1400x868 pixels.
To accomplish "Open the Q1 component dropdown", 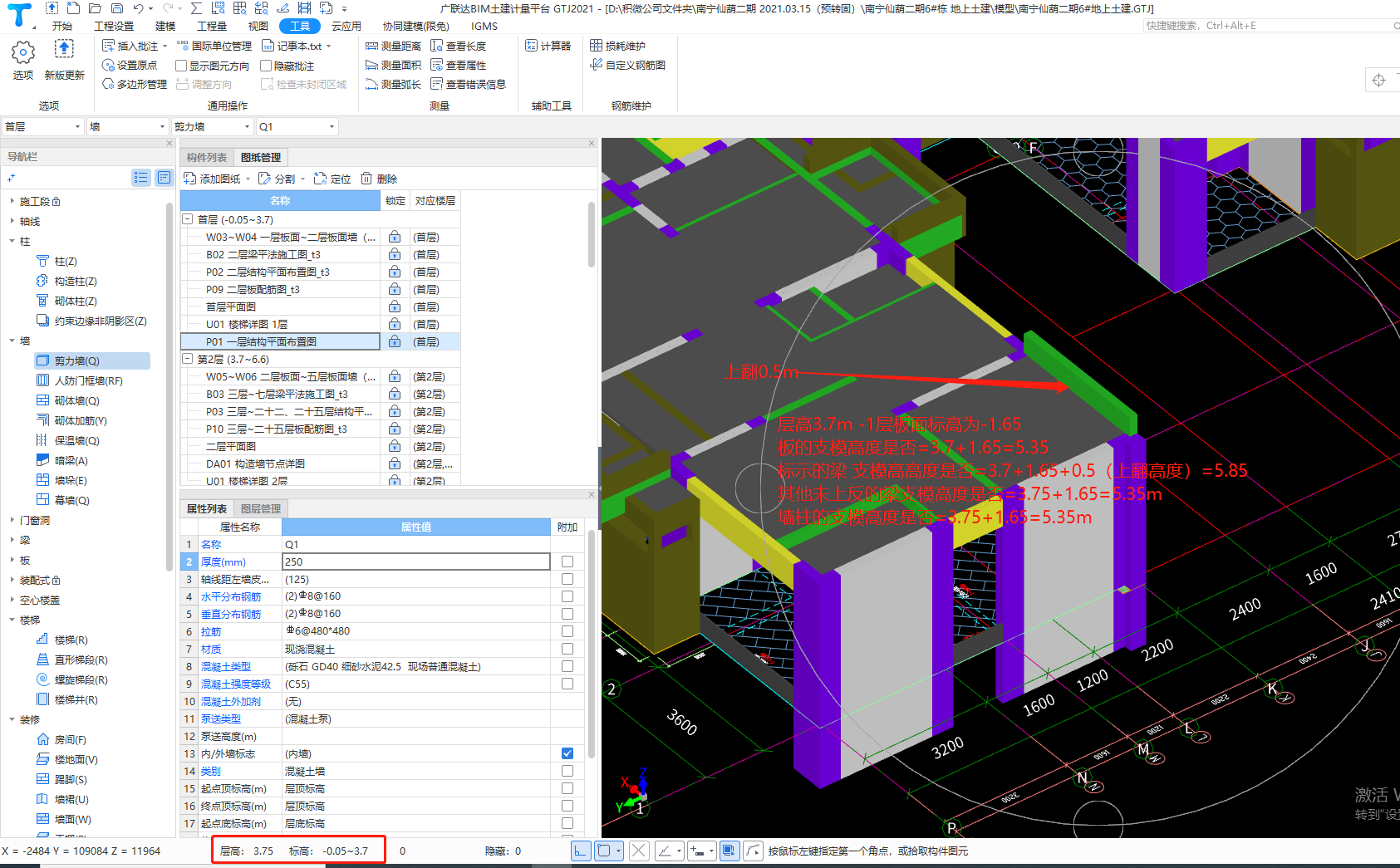I will [297, 126].
